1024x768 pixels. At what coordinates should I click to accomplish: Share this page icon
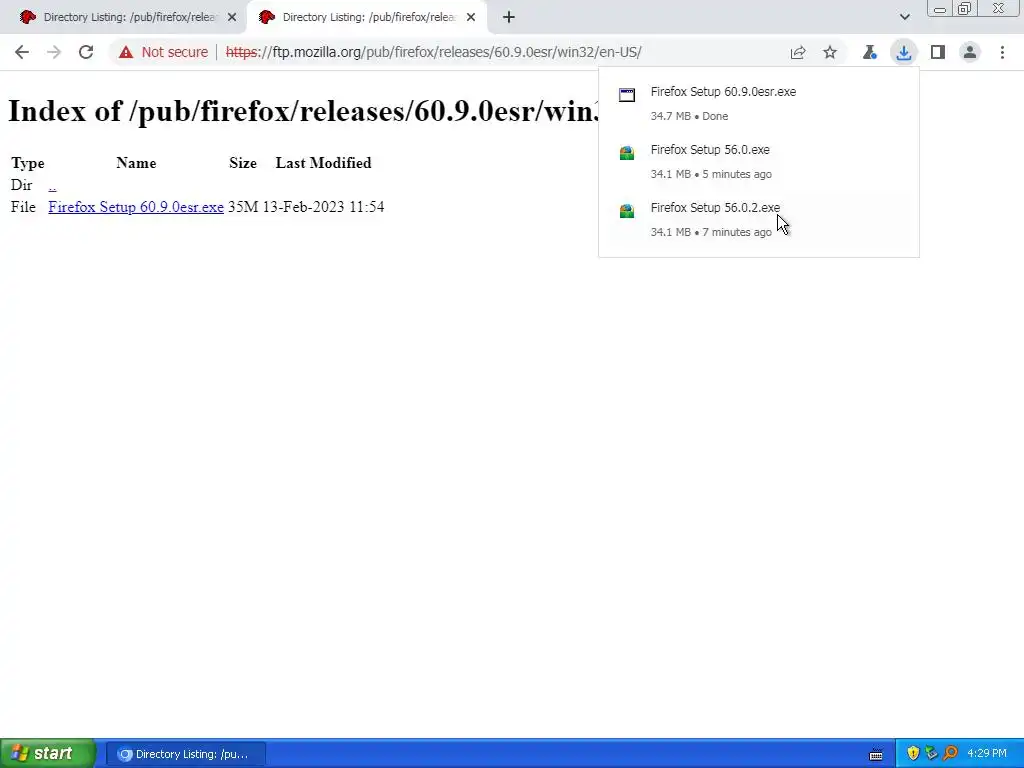coord(797,52)
